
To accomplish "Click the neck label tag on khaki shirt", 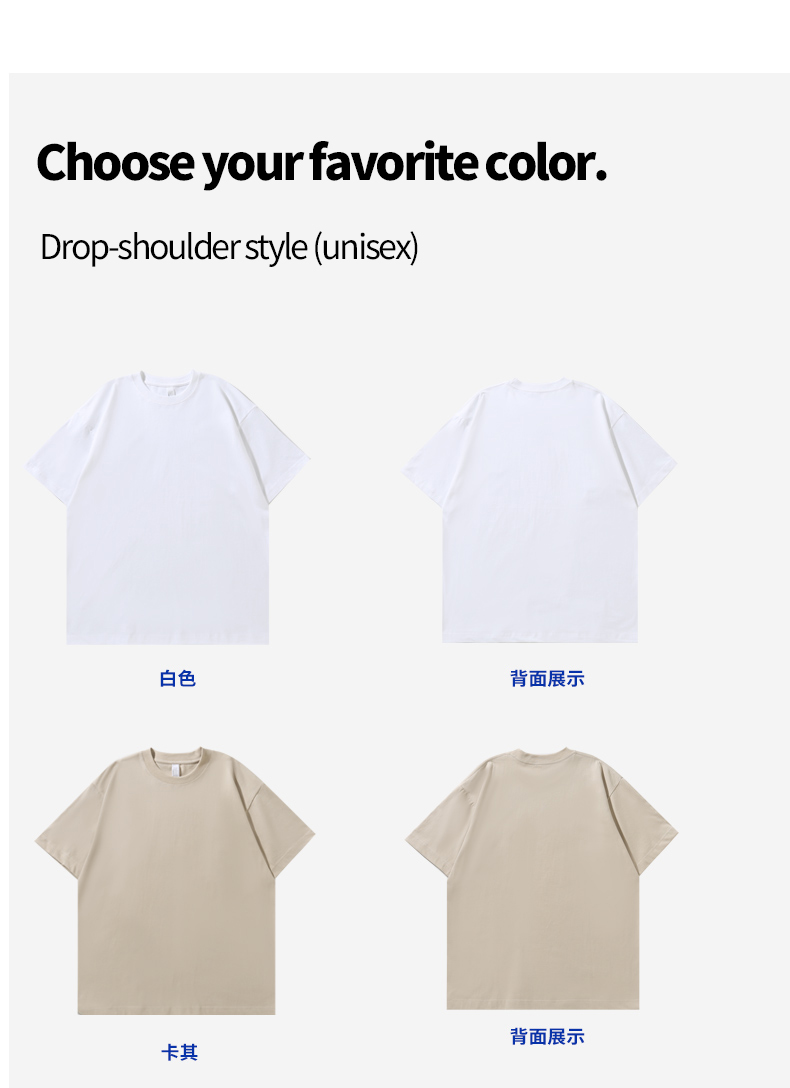I will [x=176, y=769].
